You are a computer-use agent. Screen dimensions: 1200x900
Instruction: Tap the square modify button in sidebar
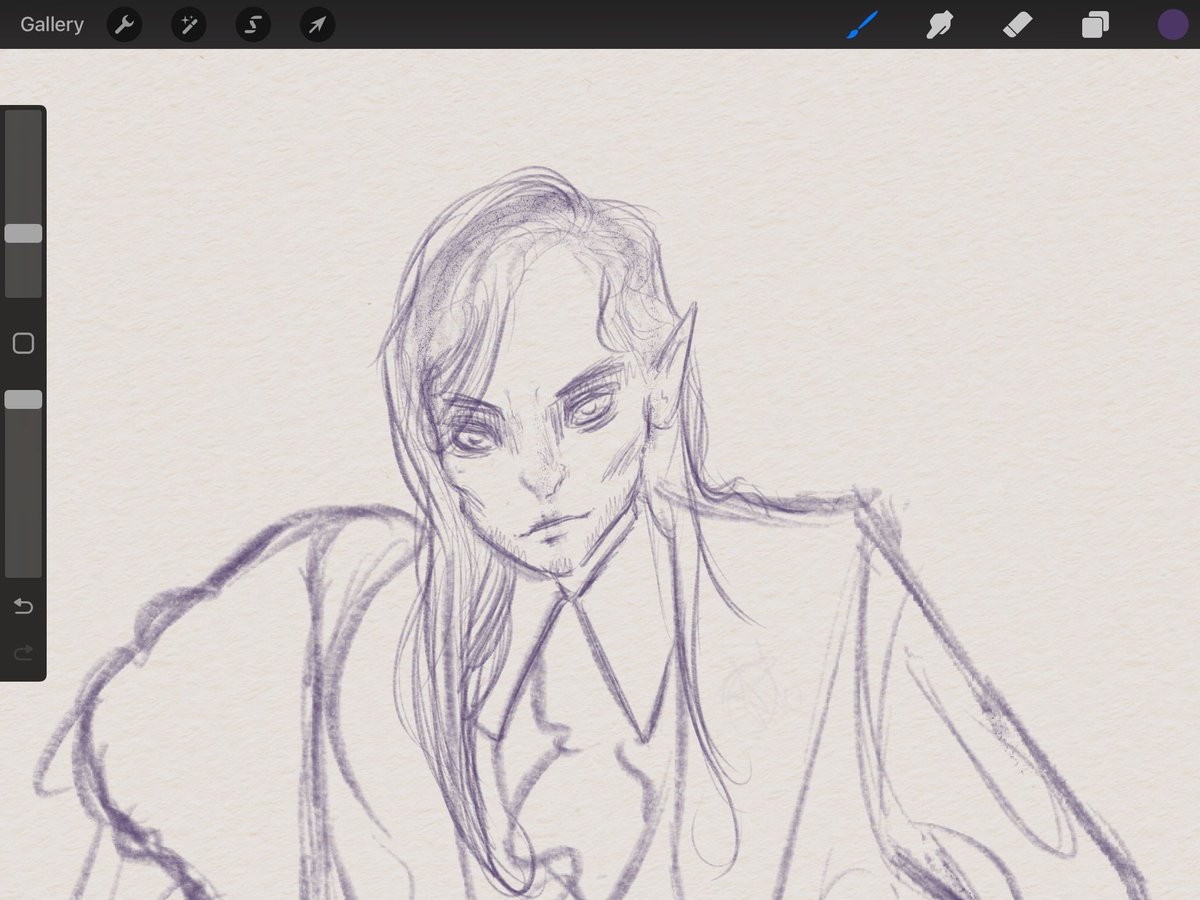click(x=23, y=344)
